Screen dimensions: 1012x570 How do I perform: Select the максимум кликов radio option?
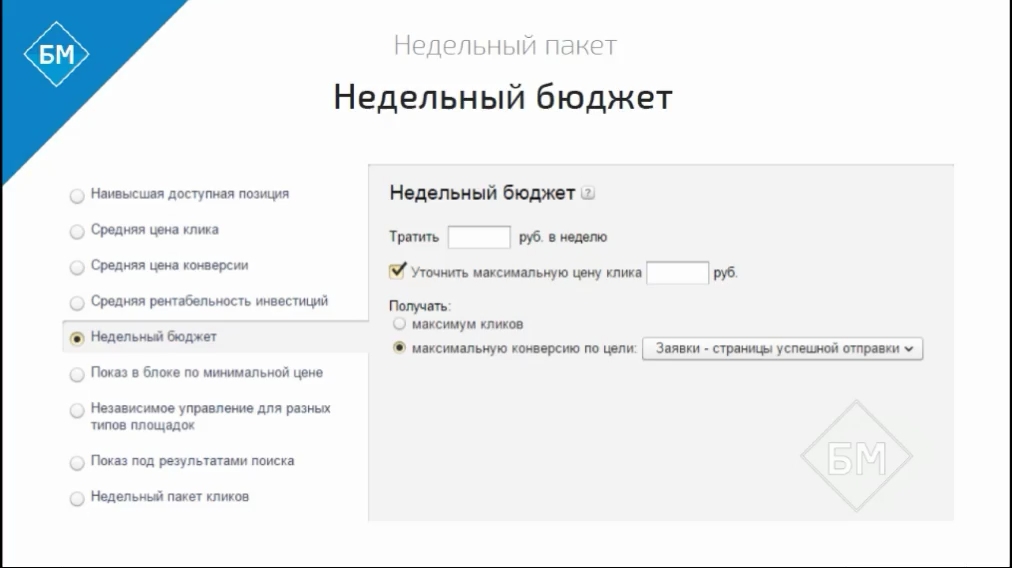pos(400,323)
